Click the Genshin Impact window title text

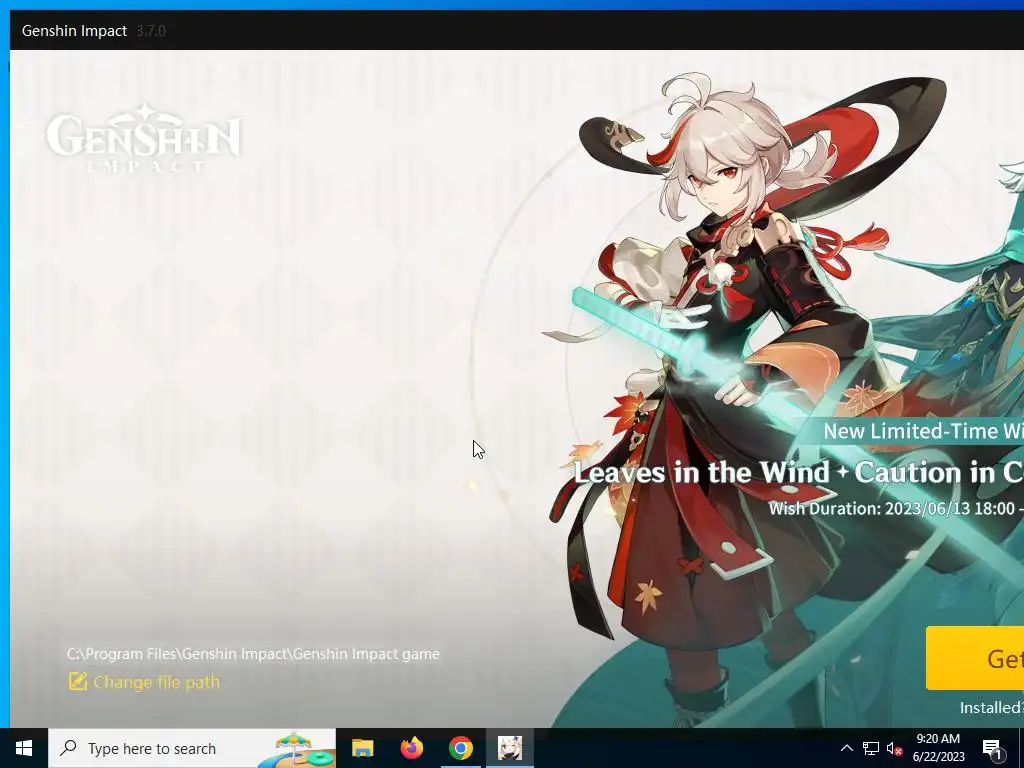pos(74,31)
